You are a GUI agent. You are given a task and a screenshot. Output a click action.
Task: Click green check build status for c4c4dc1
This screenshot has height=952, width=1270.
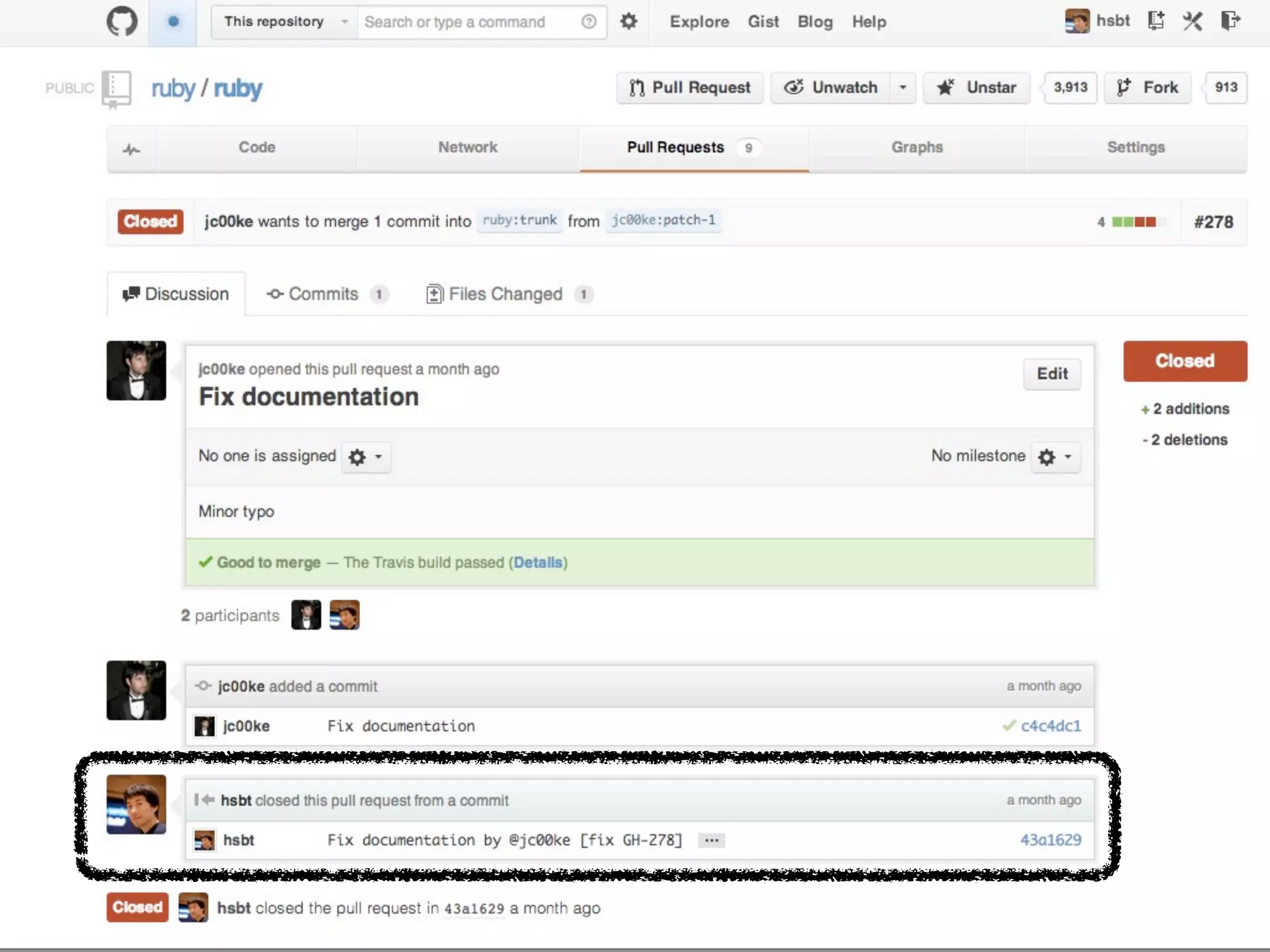(1009, 726)
